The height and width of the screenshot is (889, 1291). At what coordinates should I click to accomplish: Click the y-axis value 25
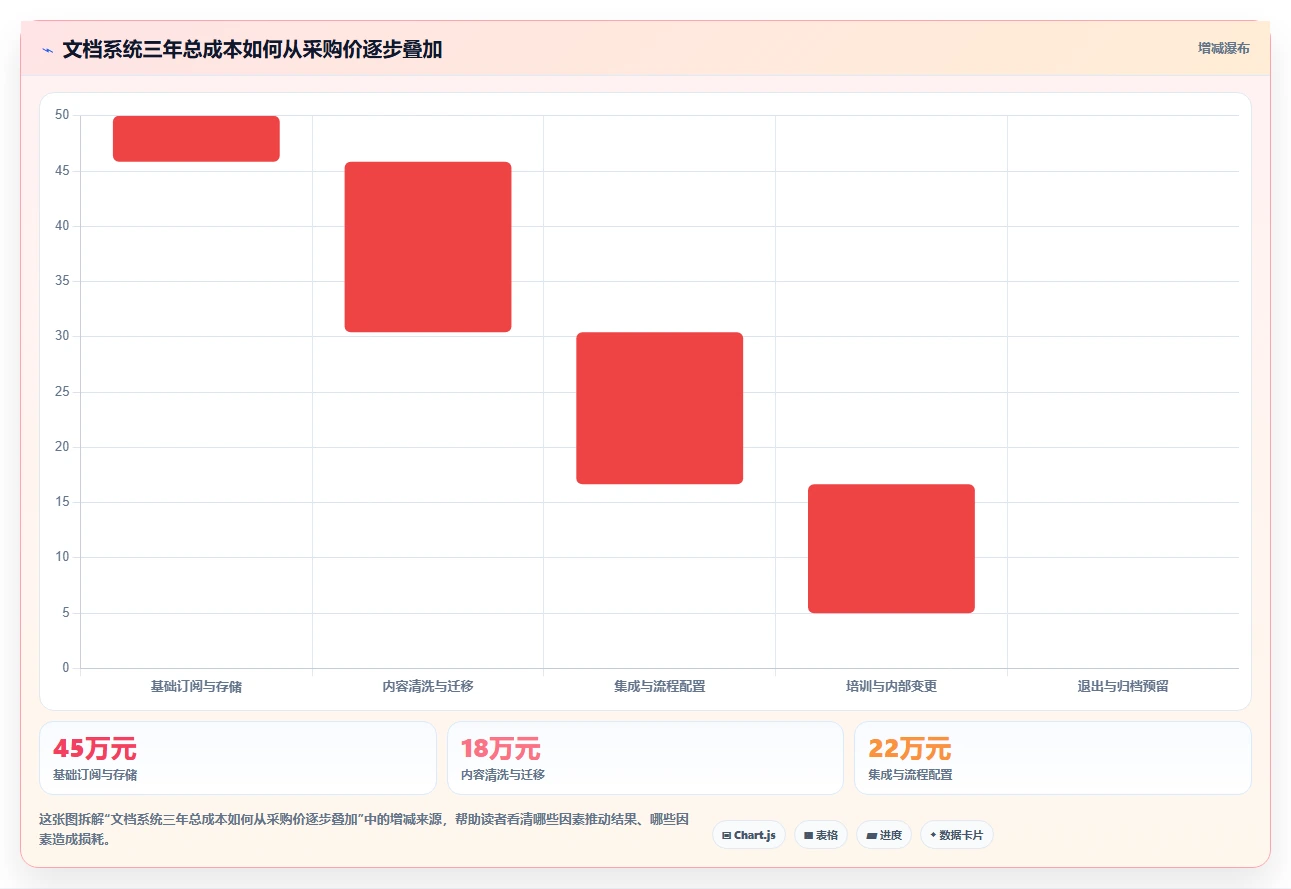coord(62,392)
